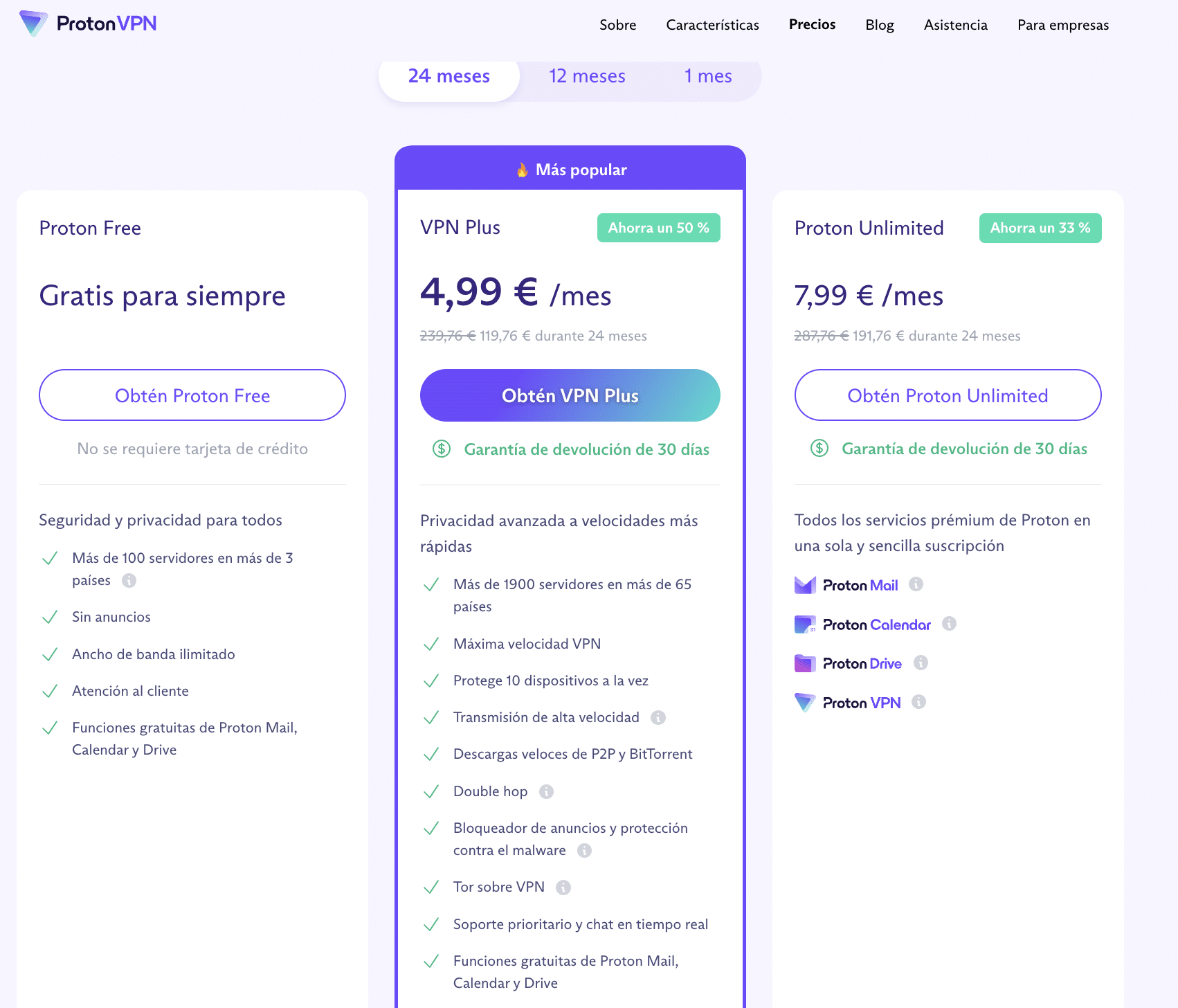Click the dollar guarantee icon under VPN Plus
Viewport: 1178px width, 1008px height.
click(x=442, y=449)
